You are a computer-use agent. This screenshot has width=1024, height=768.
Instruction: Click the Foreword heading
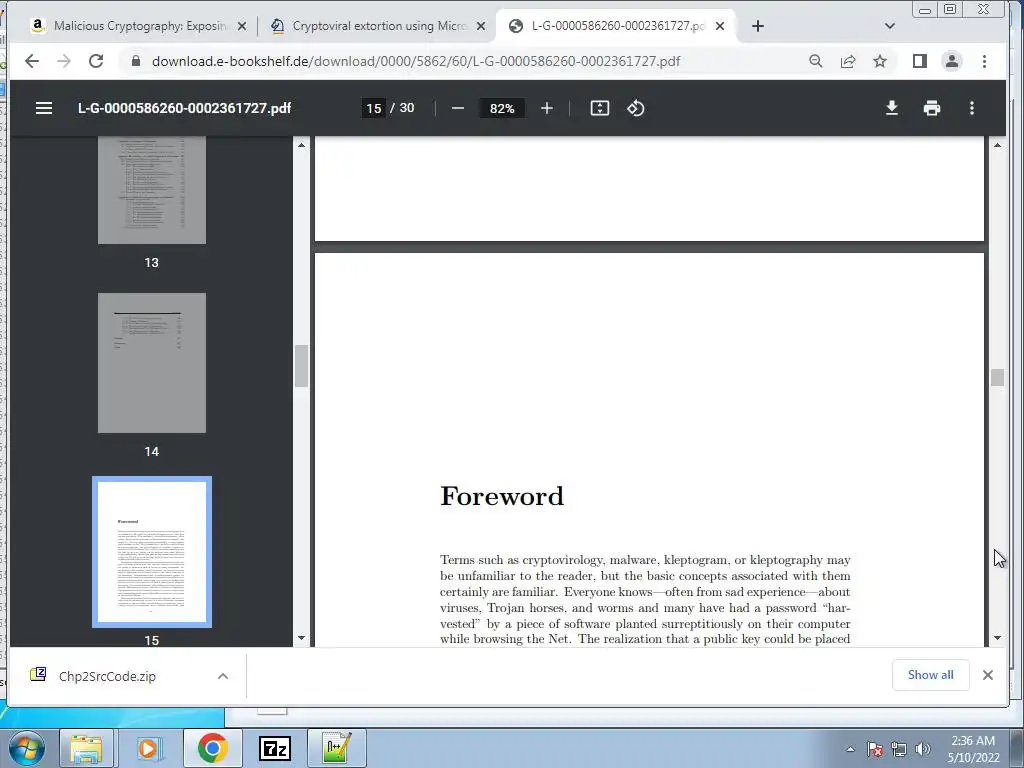click(502, 496)
